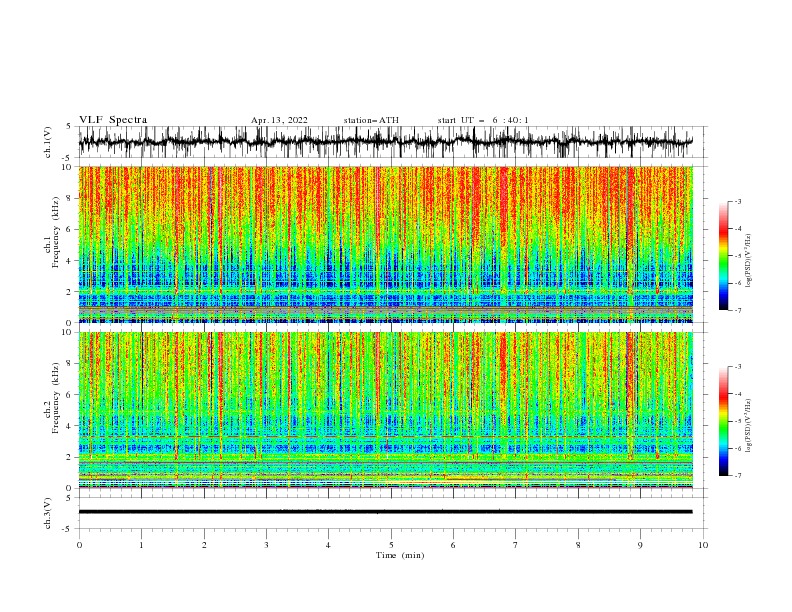The height and width of the screenshot is (612, 792).
Task: Select the "ch.1 Frequency (kHz)" axis label
Action: [x=52, y=233]
